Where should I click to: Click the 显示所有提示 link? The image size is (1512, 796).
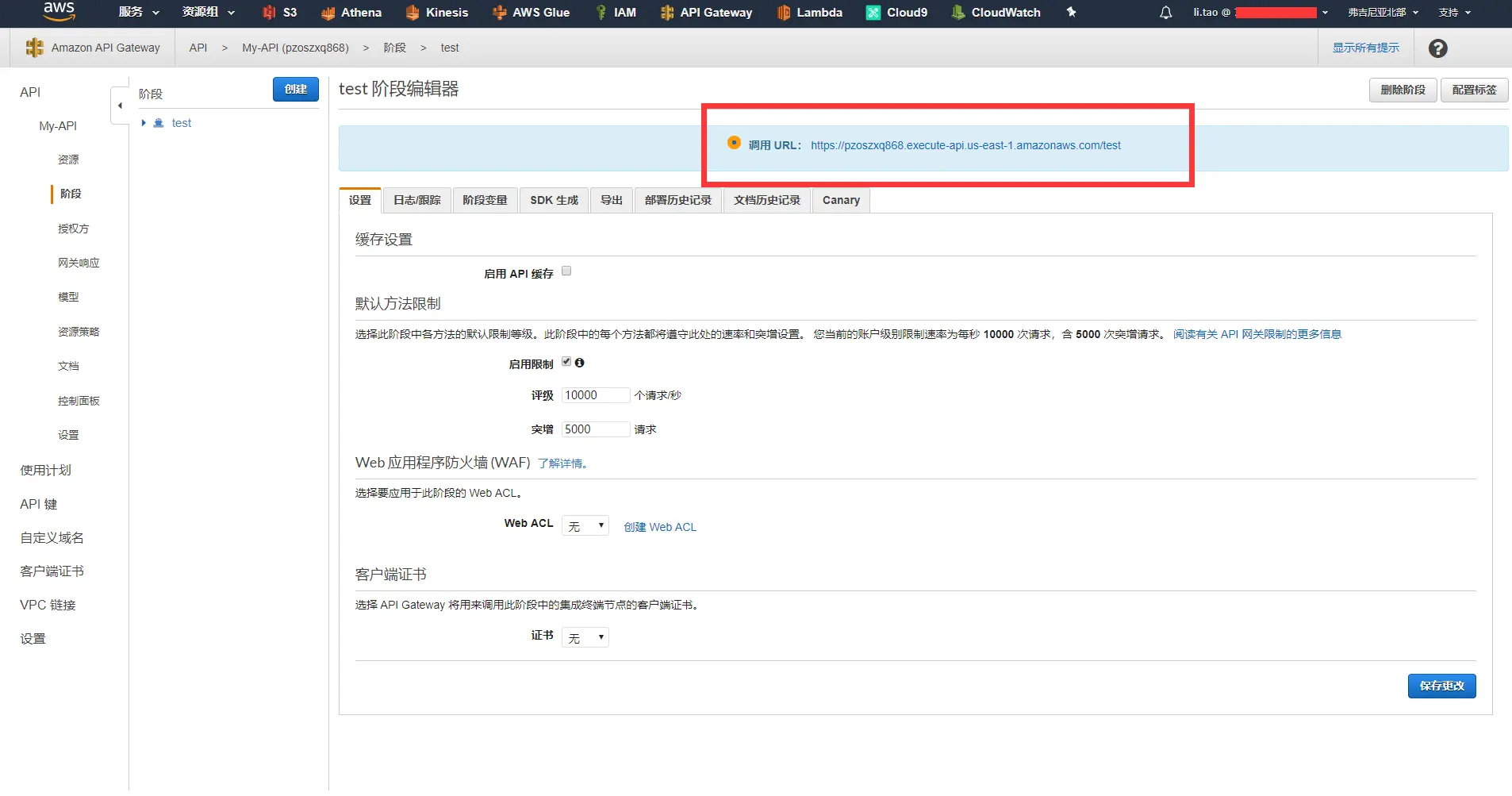pos(1366,48)
